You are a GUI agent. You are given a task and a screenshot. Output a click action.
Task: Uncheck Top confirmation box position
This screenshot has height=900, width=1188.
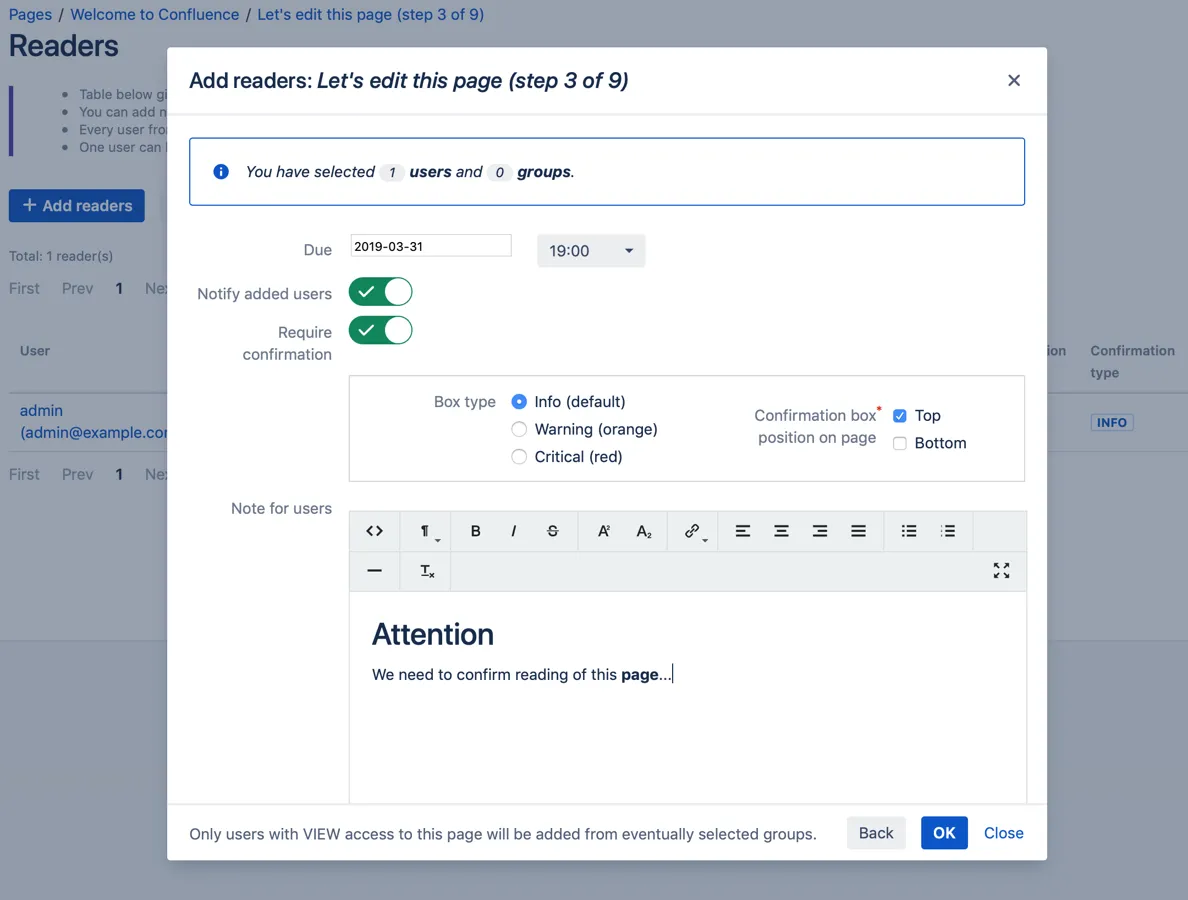(x=900, y=416)
